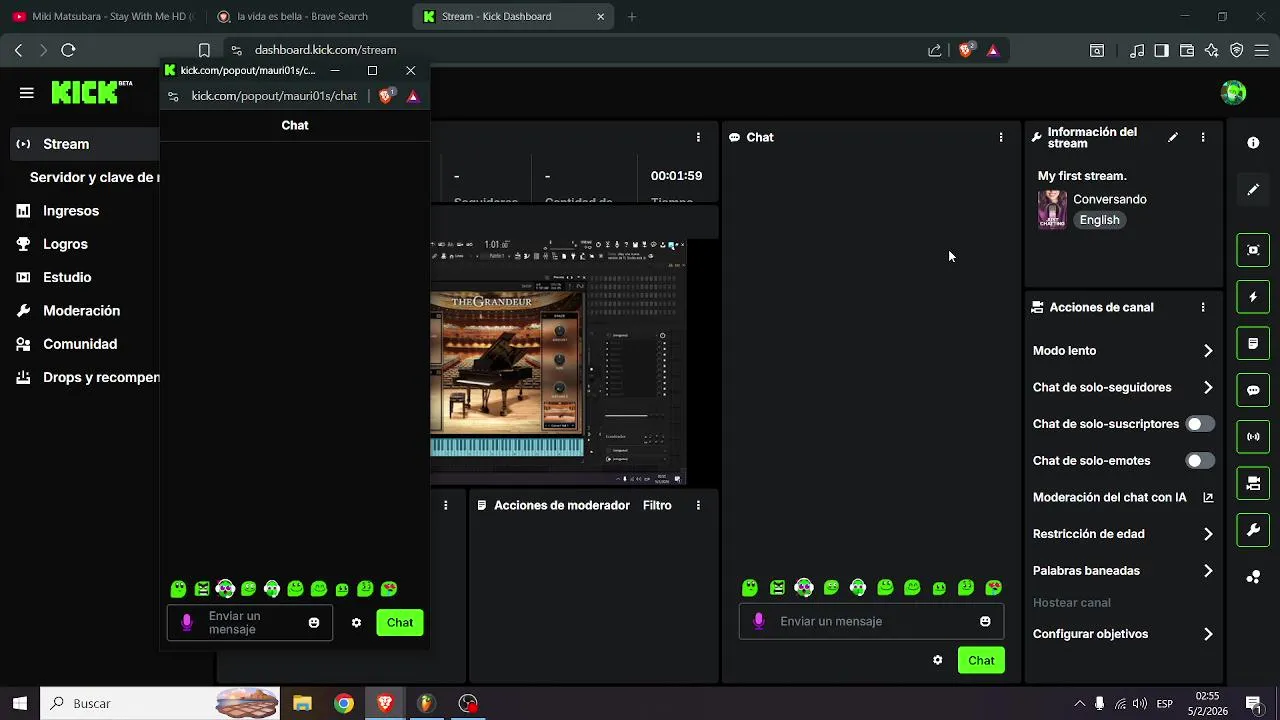
Task: Click the 00:01:59 stream timer
Action: tap(676, 176)
